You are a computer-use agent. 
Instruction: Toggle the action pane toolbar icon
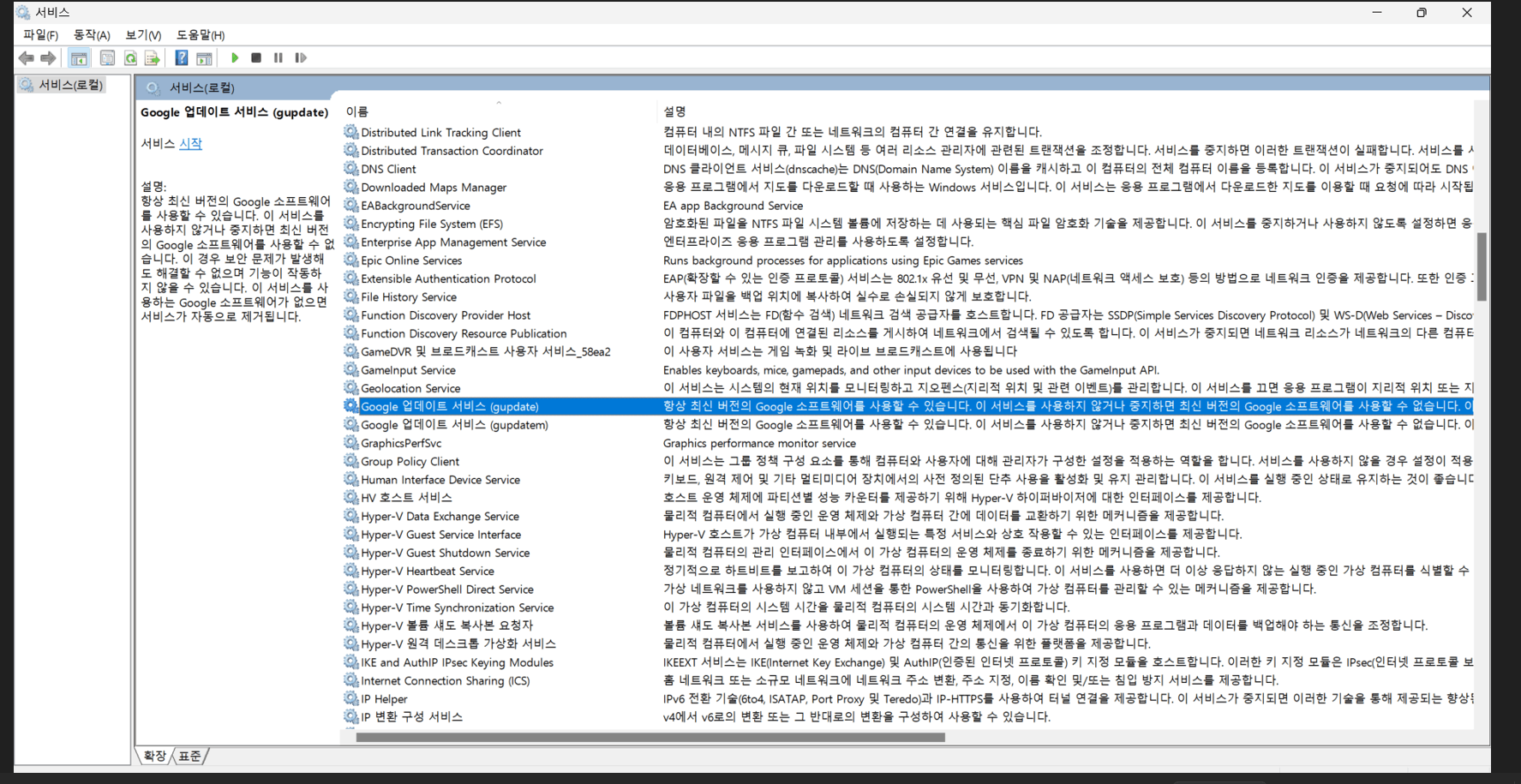click(x=204, y=58)
